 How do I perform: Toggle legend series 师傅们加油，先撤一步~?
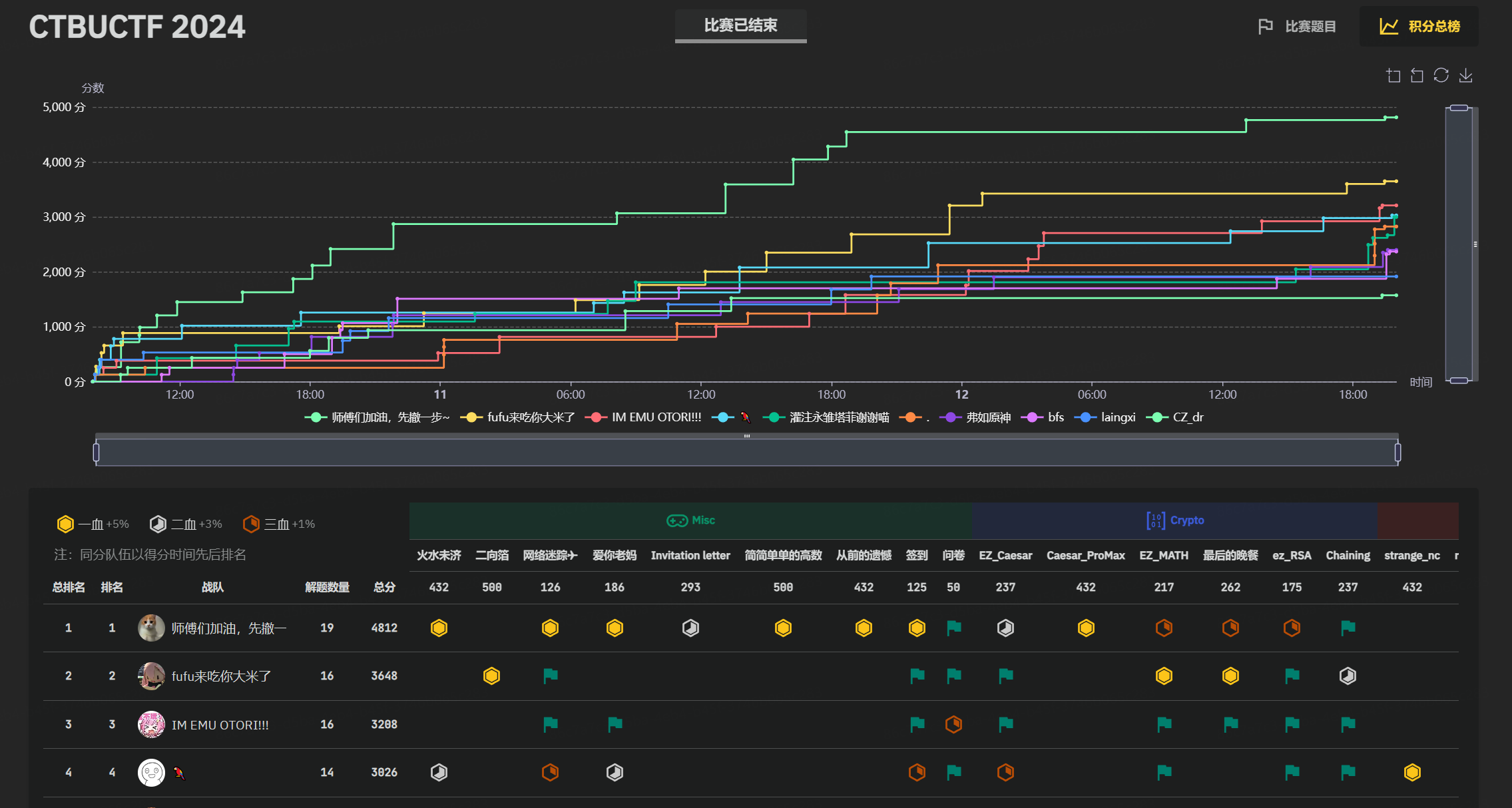[378, 417]
